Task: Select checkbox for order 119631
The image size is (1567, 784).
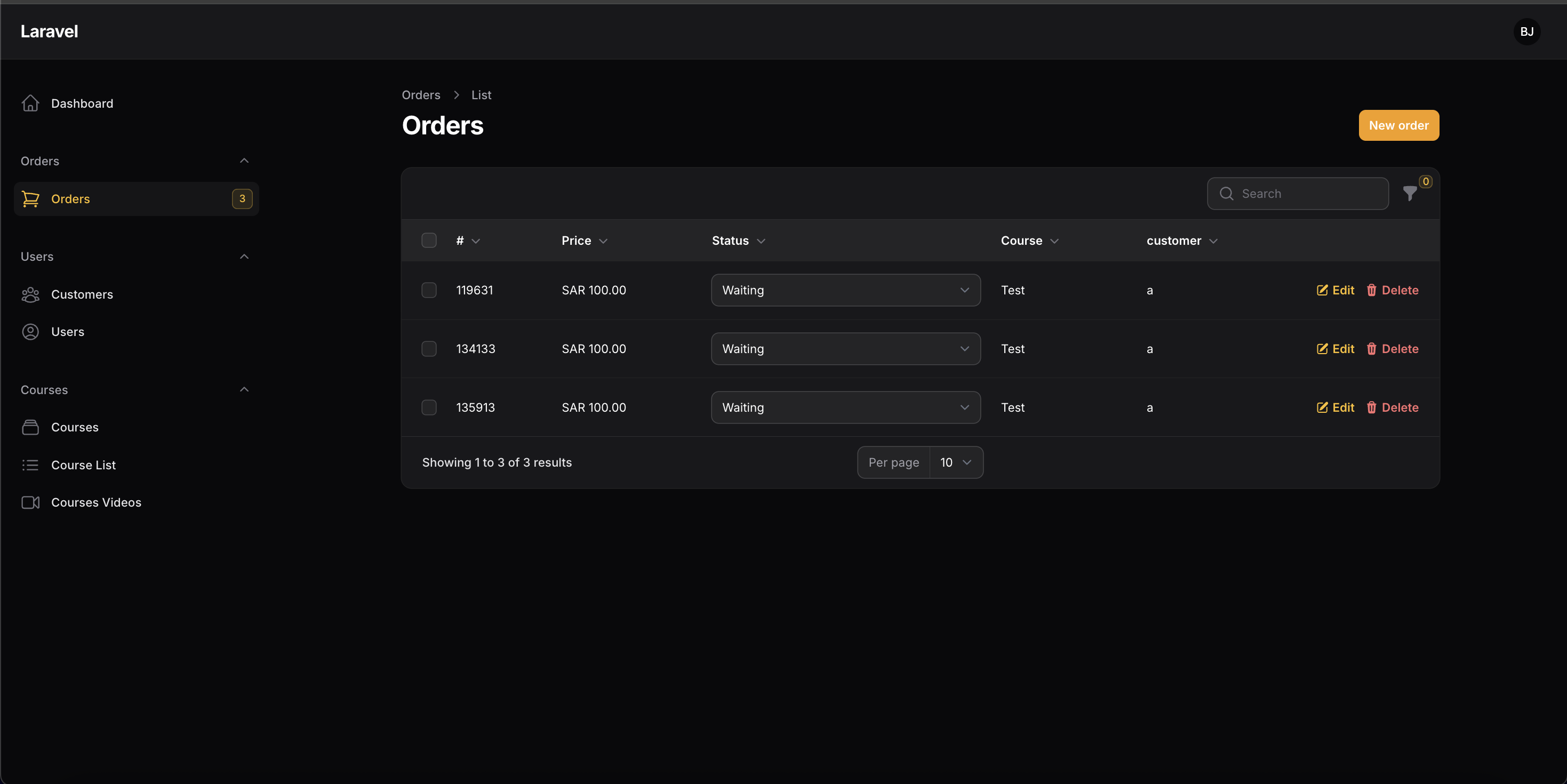Action: [429, 290]
